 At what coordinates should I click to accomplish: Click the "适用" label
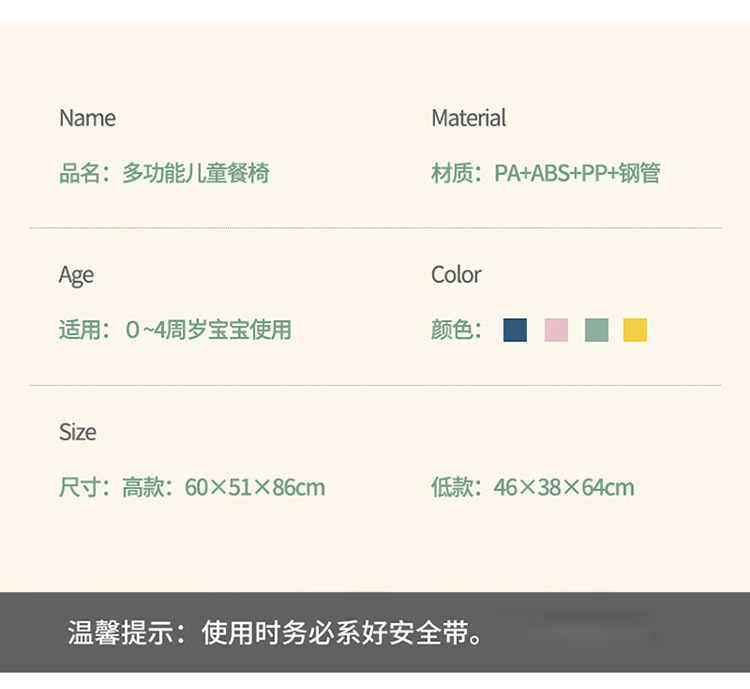coord(80,330)
